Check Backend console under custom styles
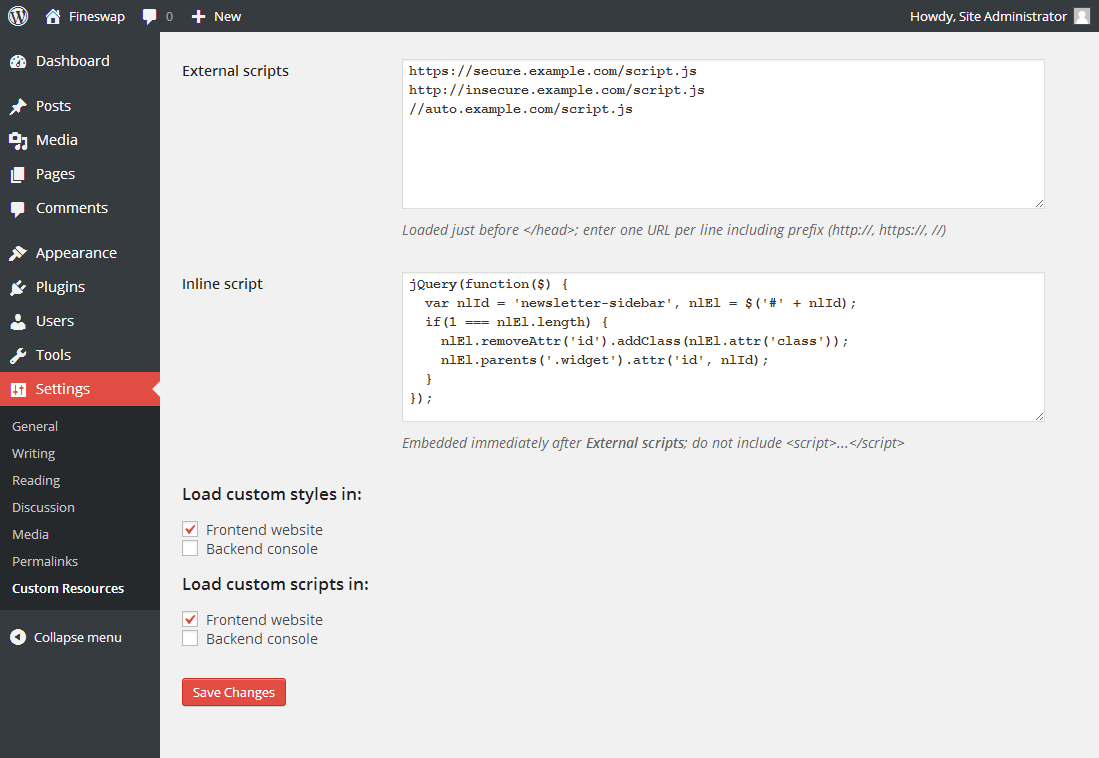Viewport: 1099px width, 758px height. (190, 548)
